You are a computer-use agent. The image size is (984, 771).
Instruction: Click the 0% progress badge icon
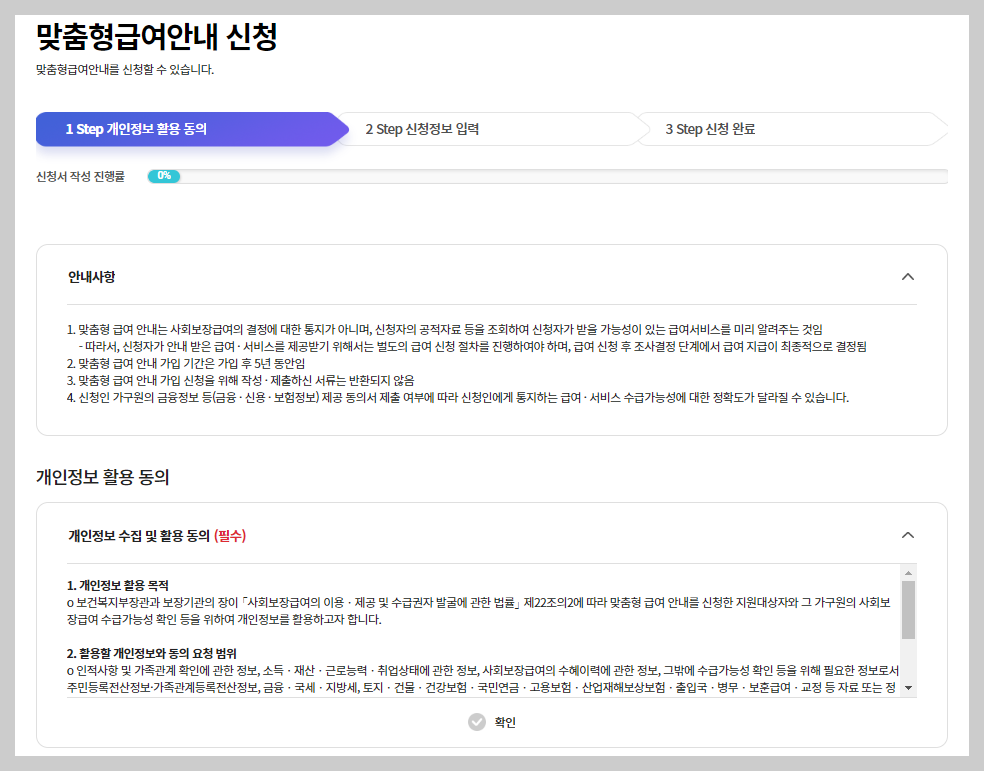click(x=165, y=175)
